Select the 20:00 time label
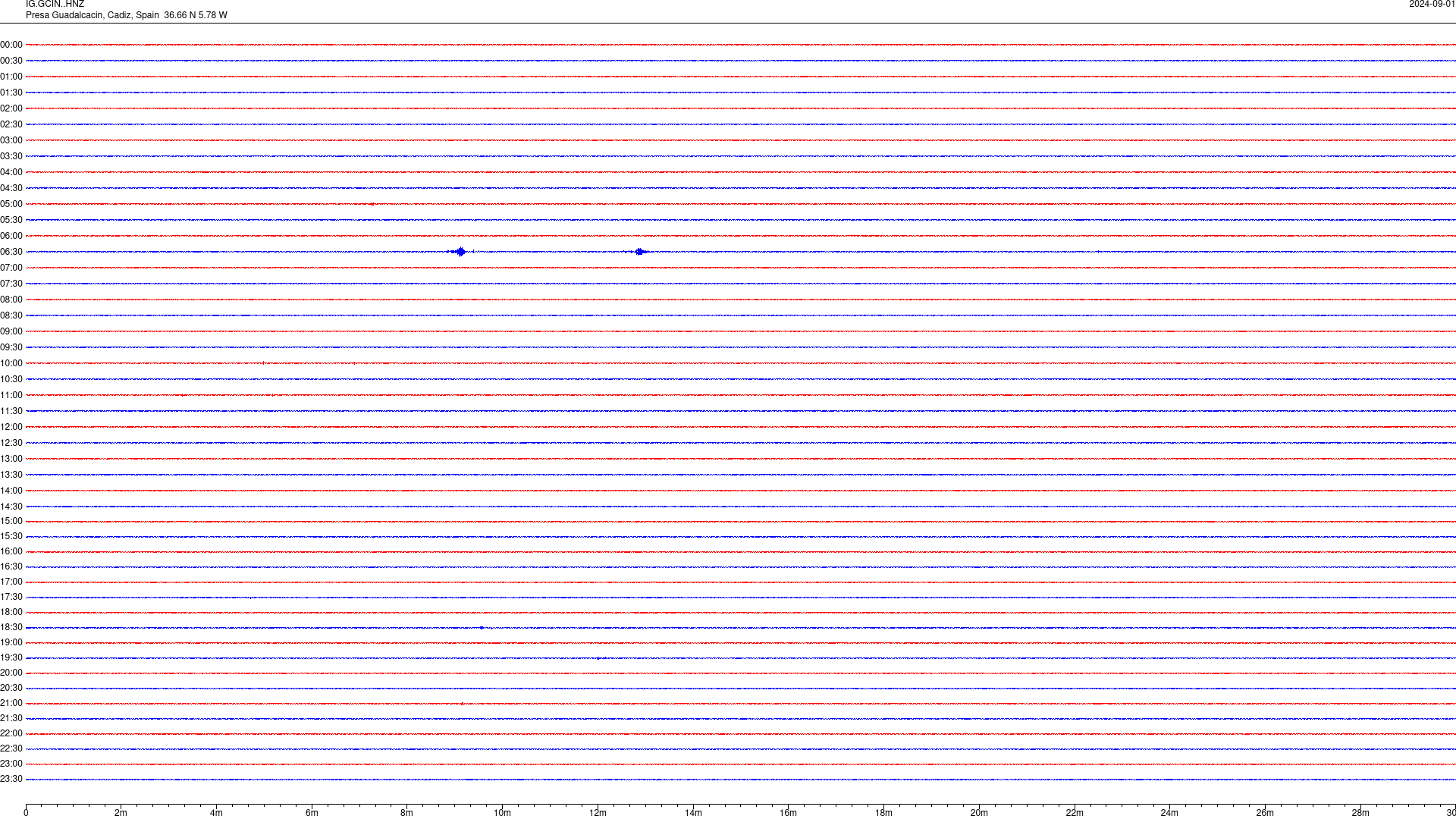The height and width of the screenshot is (819, 1456). tap(11, 673)
